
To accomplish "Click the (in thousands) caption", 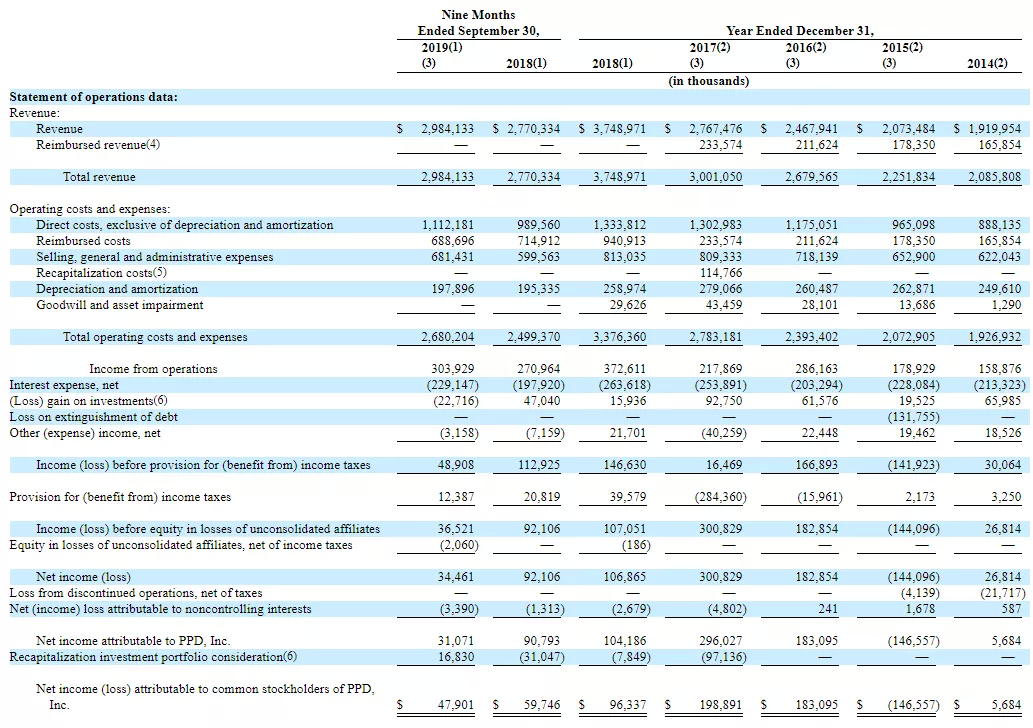I will pos(709,81).
